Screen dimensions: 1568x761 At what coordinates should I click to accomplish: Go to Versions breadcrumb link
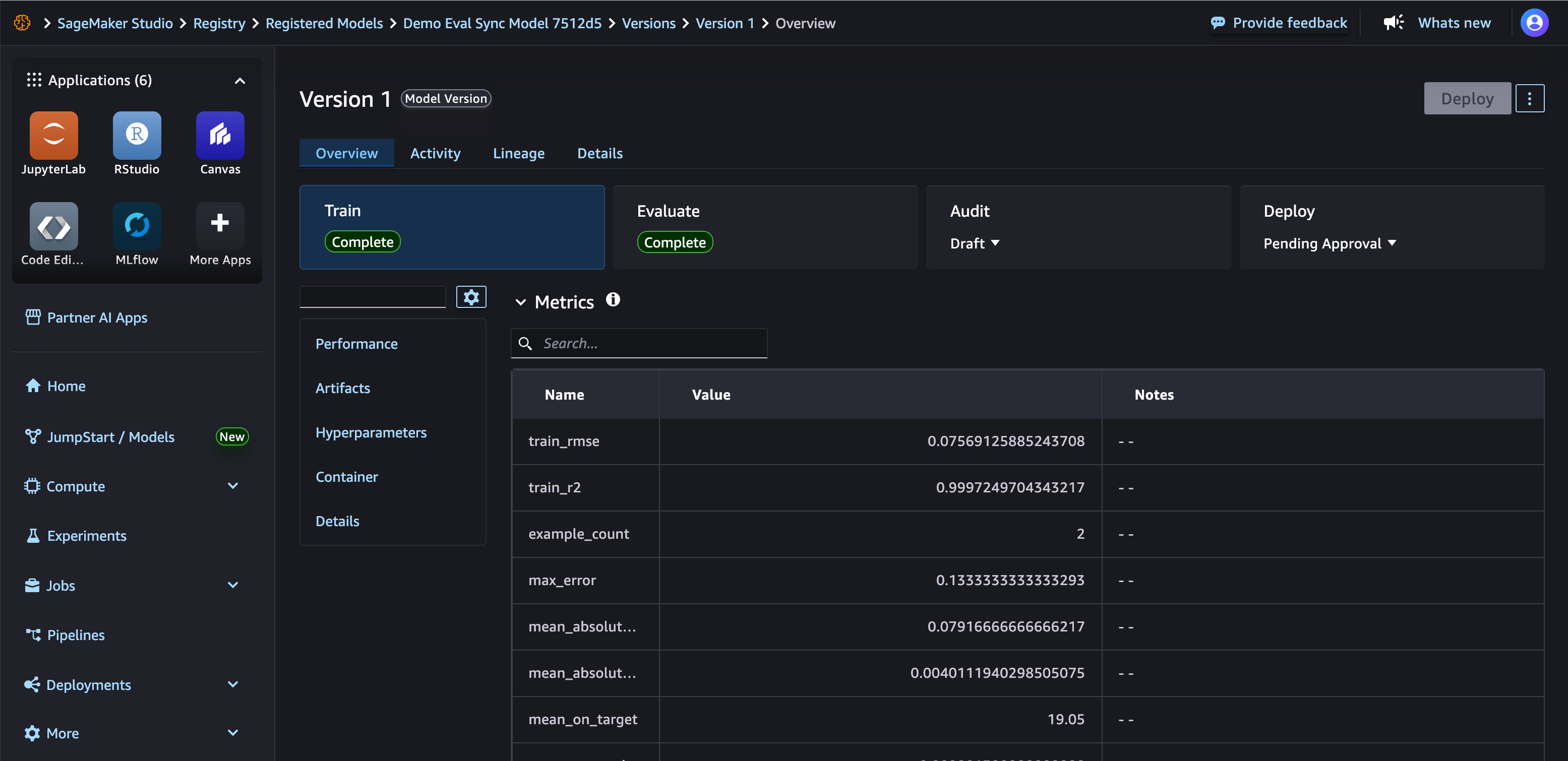pos(648,23)
